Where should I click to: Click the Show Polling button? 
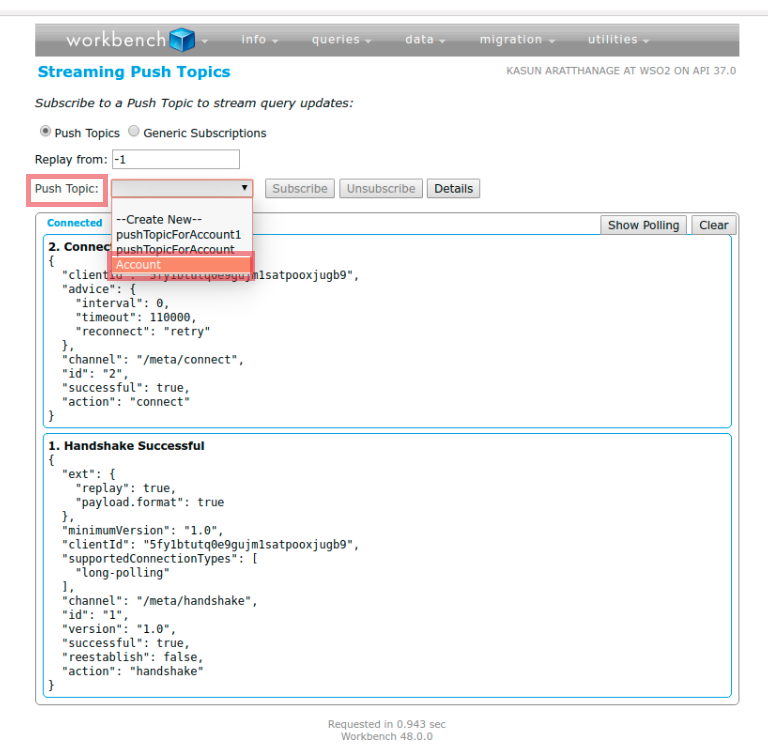click(x=643, y=225)
